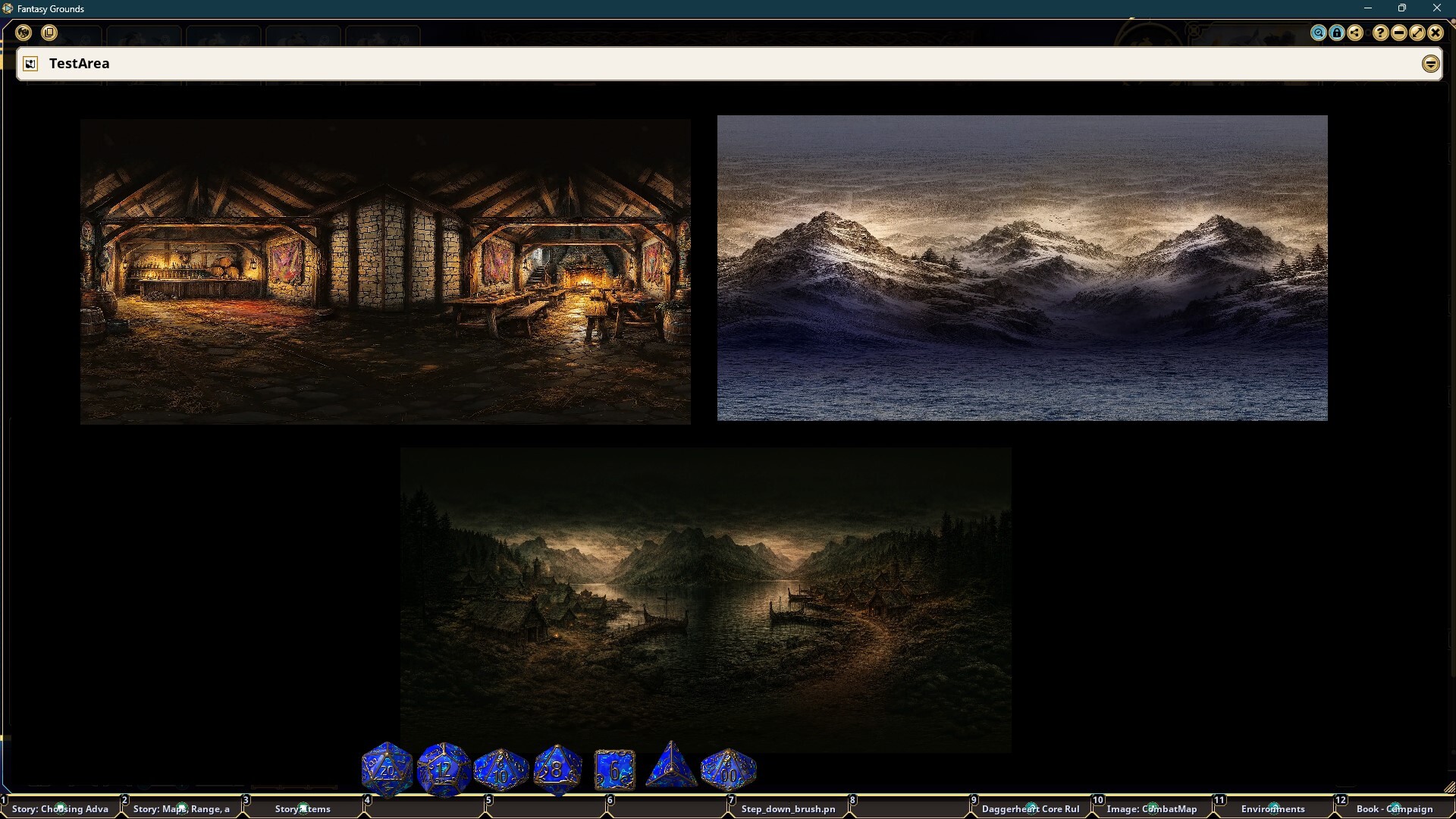Click the Fantasy Grounds title bar icon

tap(8, 8)
